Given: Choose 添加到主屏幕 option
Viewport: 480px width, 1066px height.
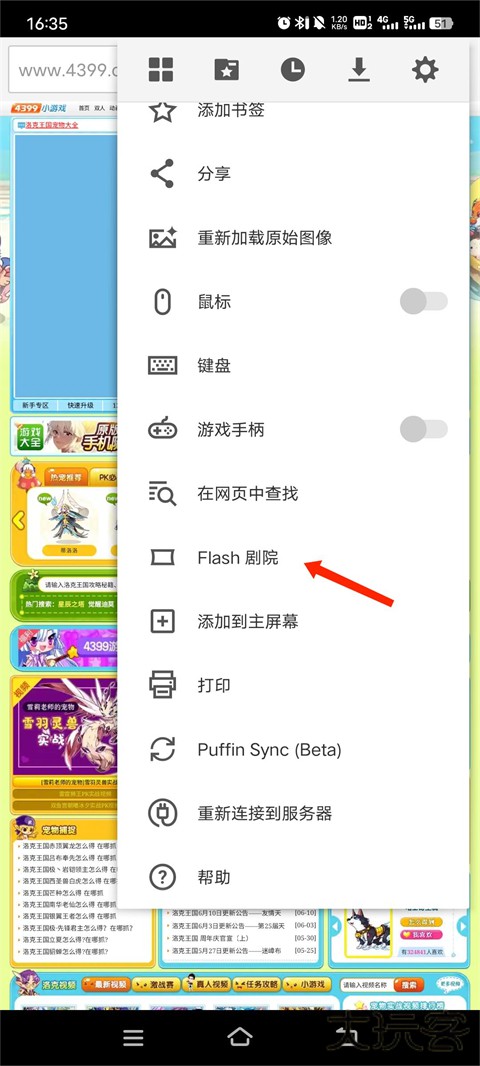Looking at the screenshot, I should 293,621.
